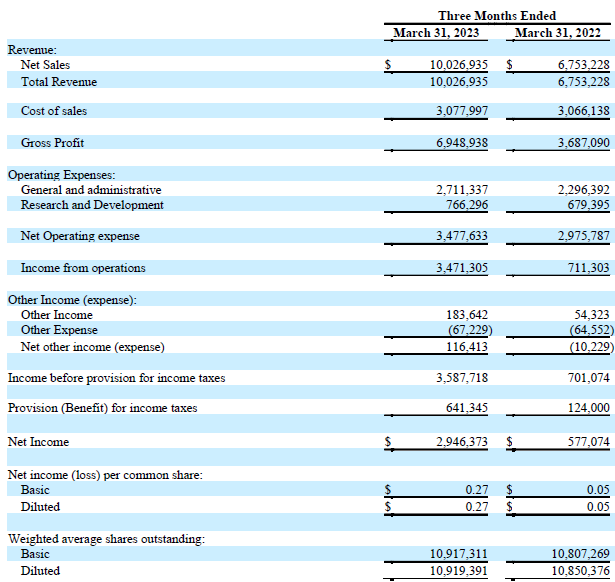Select weighted basic shares 10,917,311
The width and height of the screenshot is (615, 582).
click(459, 554)
